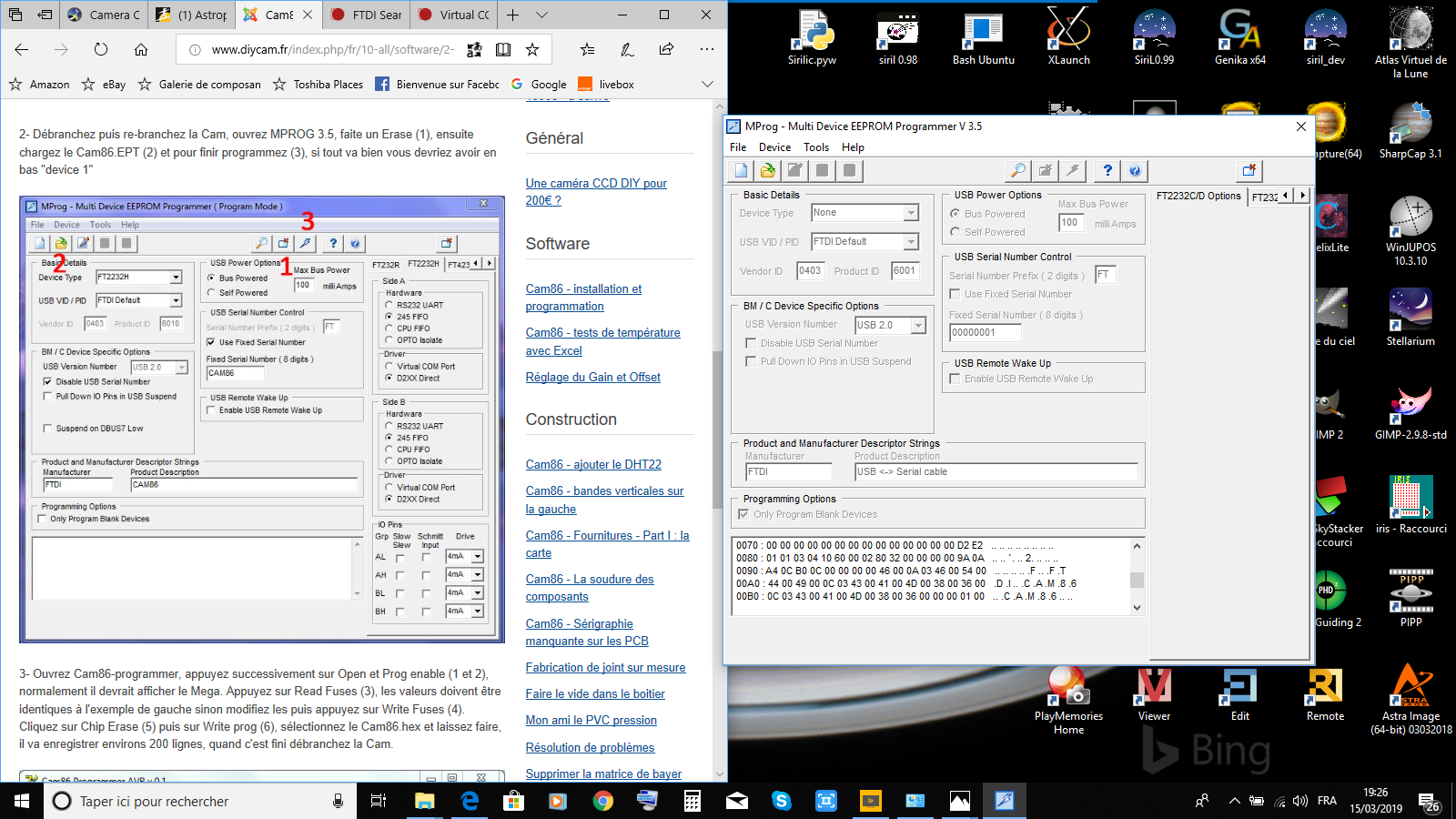The image size is (1456, 819).
Task: Click the translate icon in address bar
Action: point(474,49)
